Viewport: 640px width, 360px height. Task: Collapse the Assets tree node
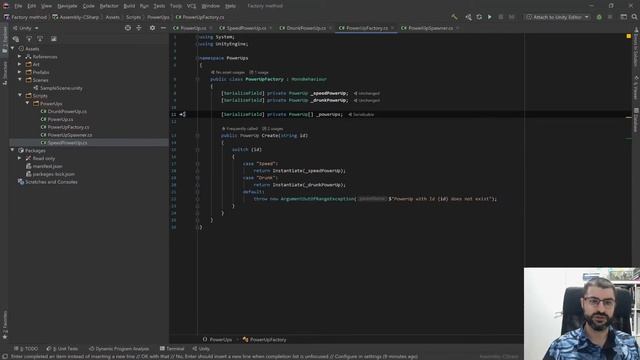pyautogui.click(x=13, y=49)
